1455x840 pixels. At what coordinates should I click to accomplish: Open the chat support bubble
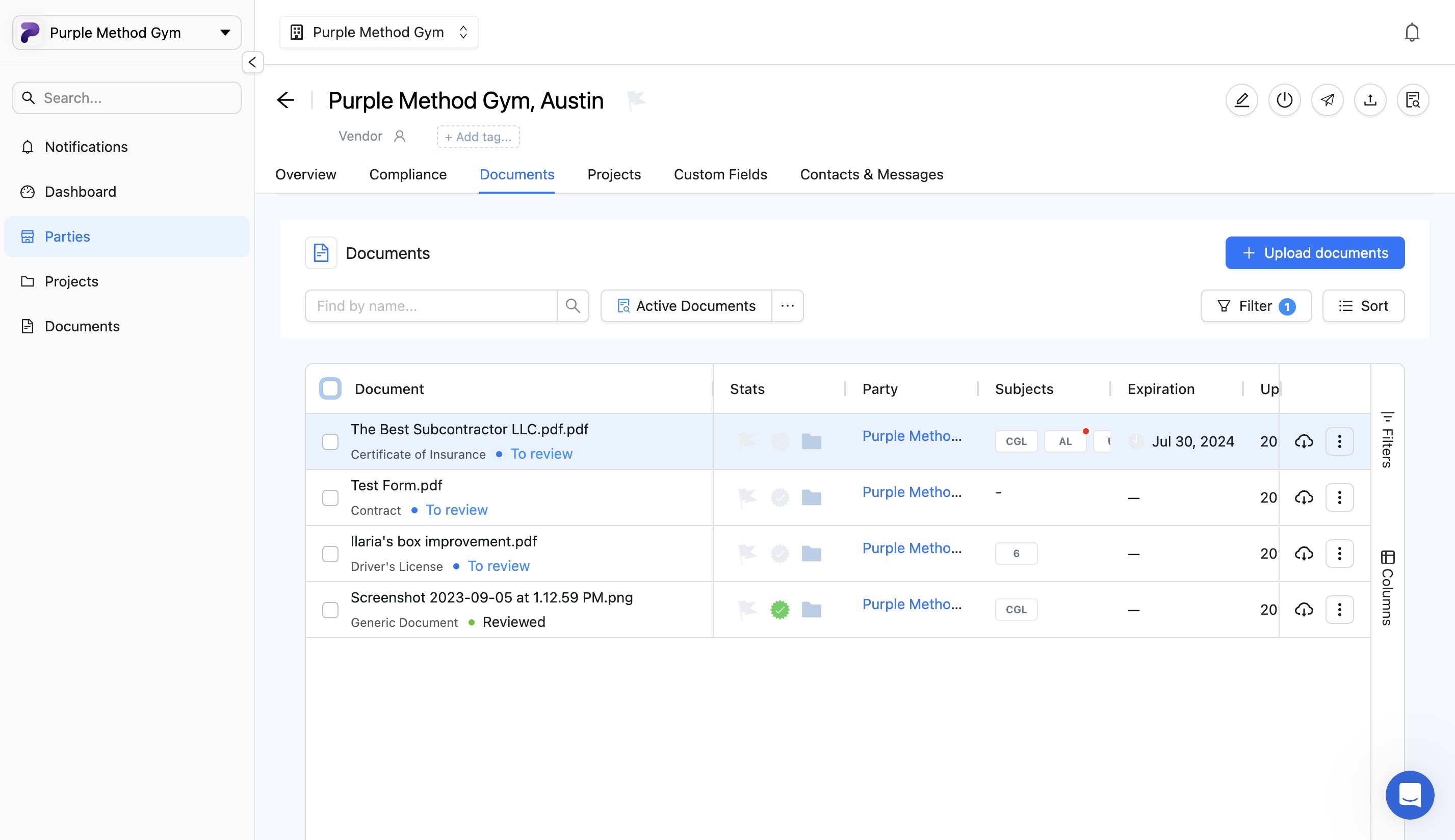point(1410,795)
